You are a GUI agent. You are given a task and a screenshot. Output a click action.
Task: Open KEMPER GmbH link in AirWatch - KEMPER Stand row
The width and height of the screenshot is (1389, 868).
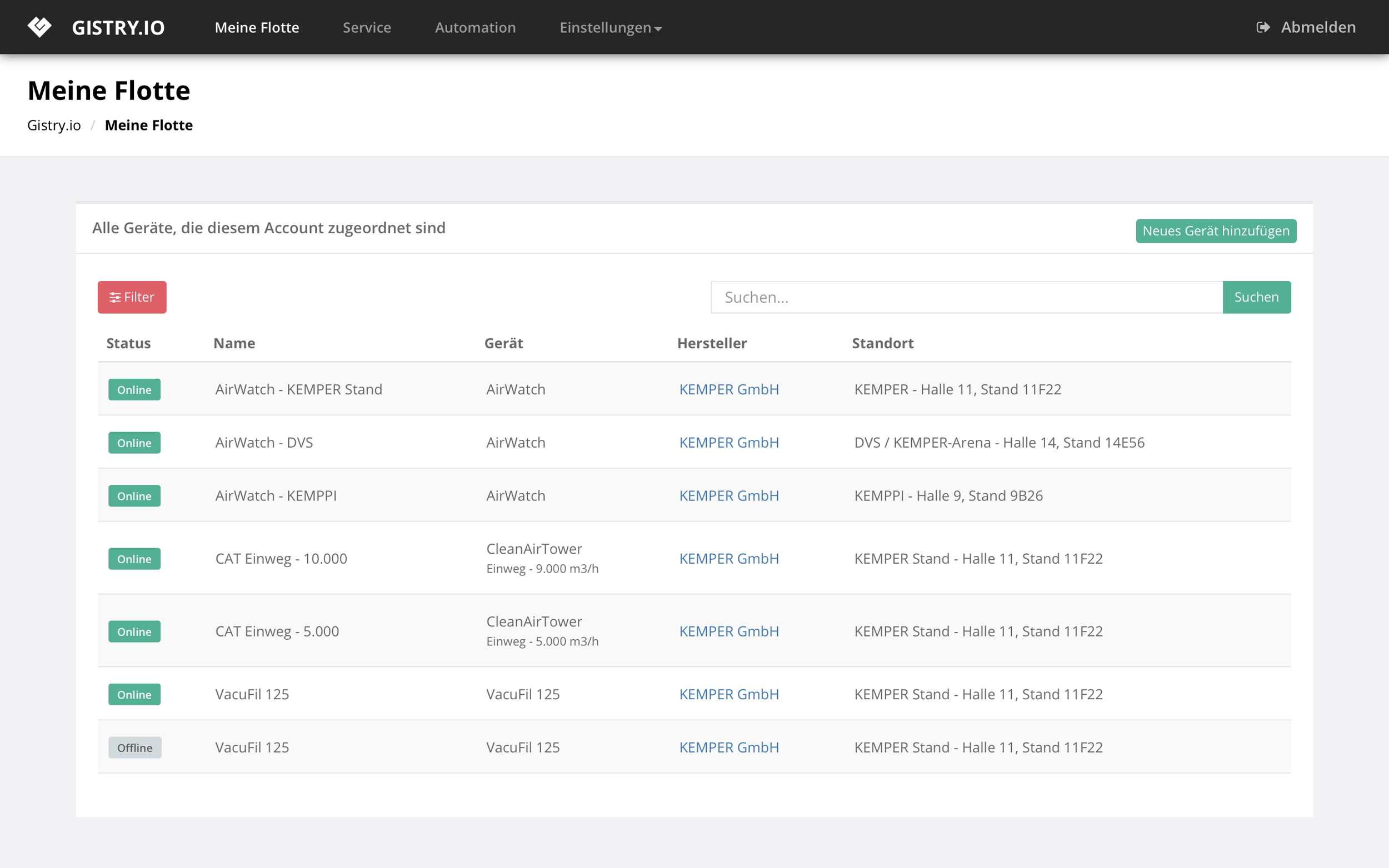tap(728, 389)
